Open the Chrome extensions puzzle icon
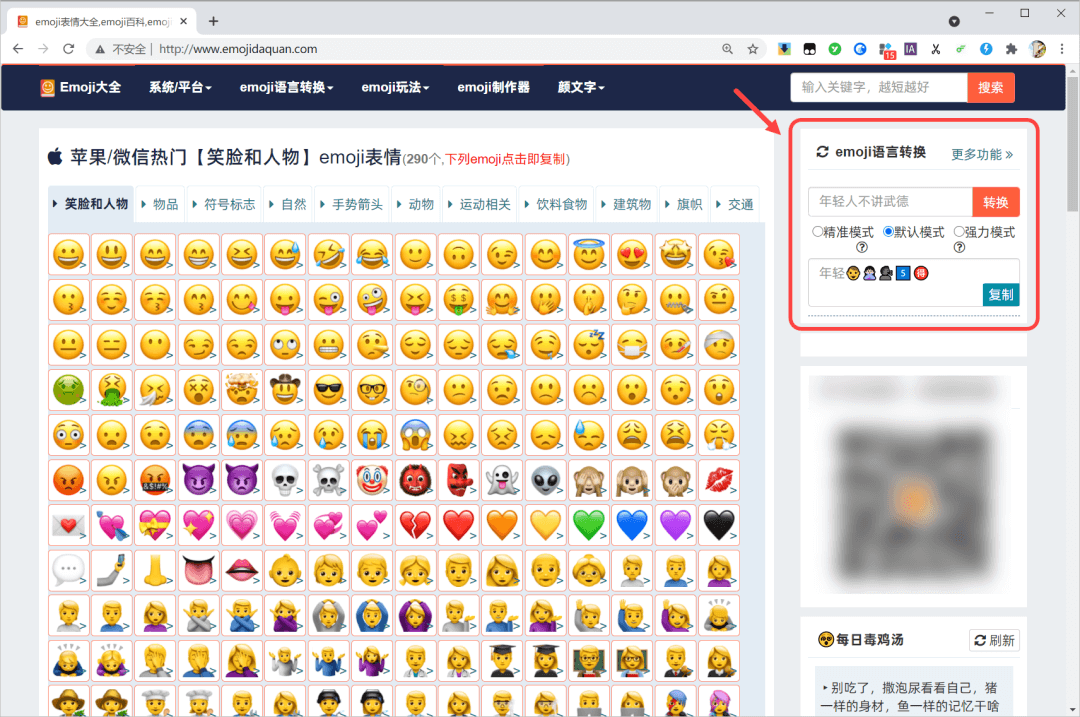This screenshot has height=717, width=1080. [x=1011, y=49]
